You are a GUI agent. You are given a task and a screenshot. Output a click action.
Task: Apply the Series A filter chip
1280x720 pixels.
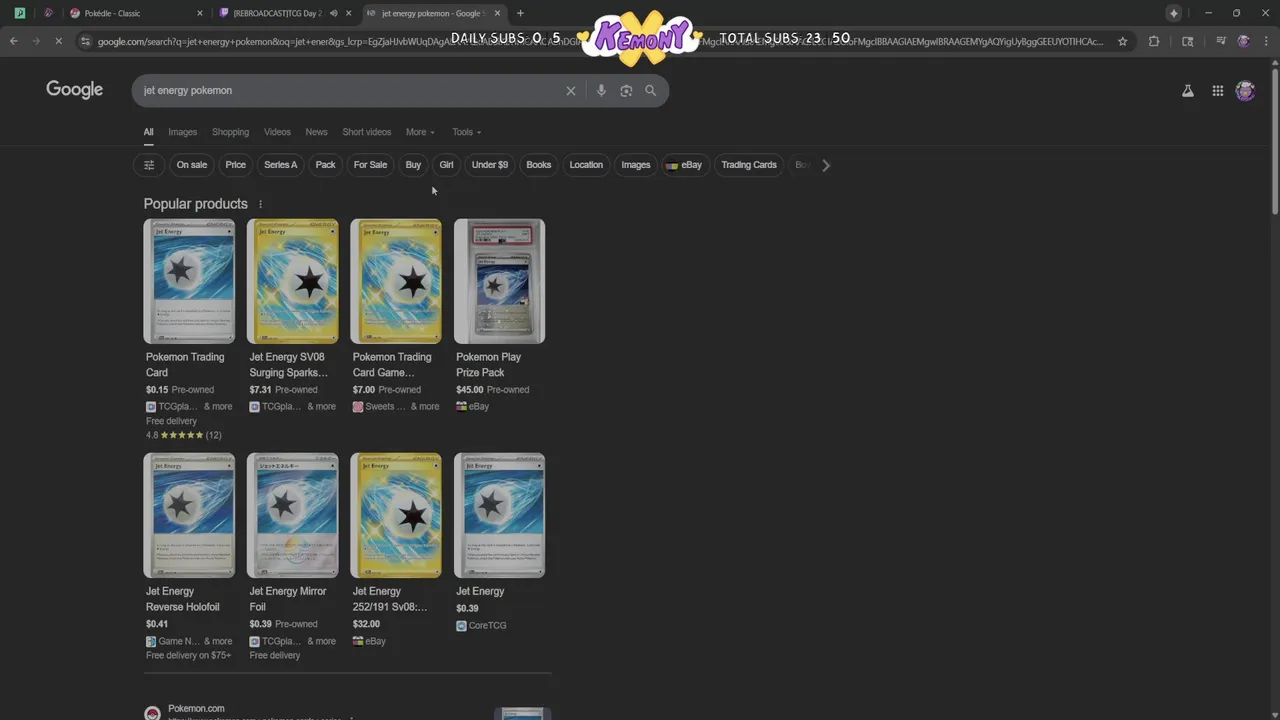(x=281, y=165)
